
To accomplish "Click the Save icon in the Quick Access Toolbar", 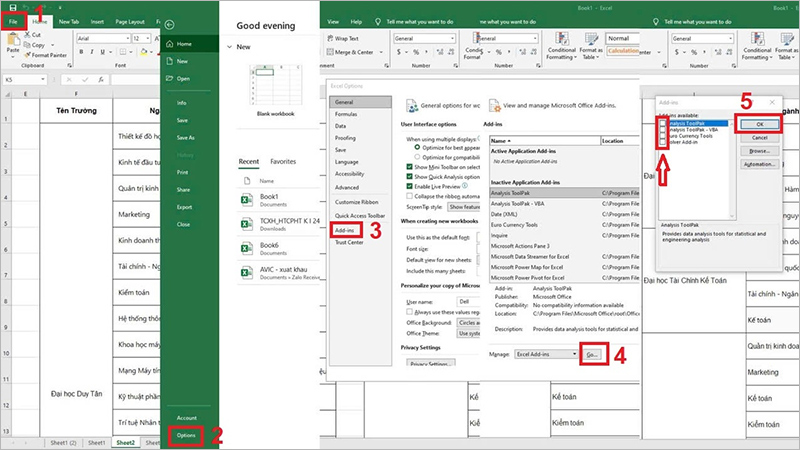I will click(x=13, y=8).
